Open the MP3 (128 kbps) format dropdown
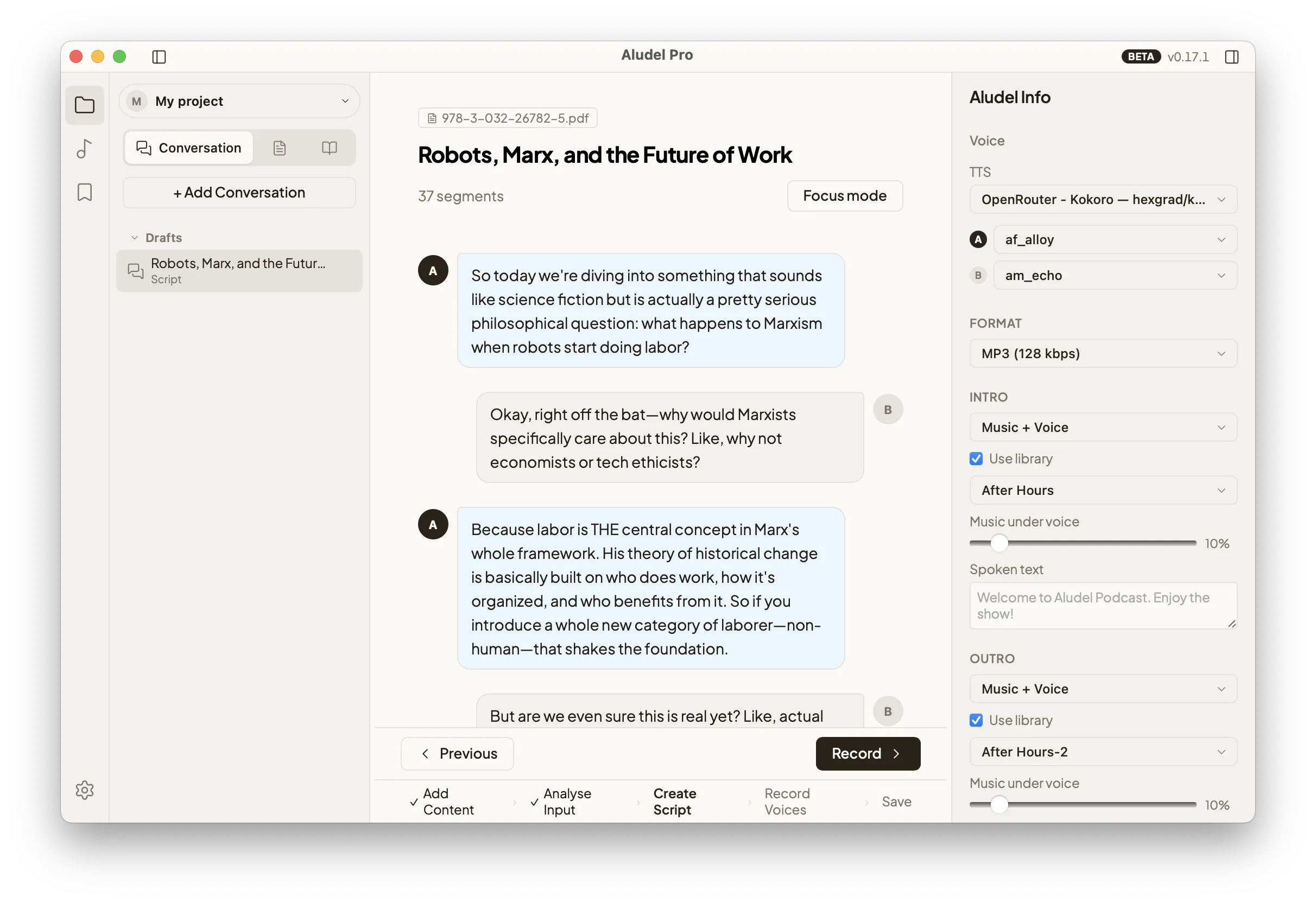Screen dimensions: 1316x903 1103,353
